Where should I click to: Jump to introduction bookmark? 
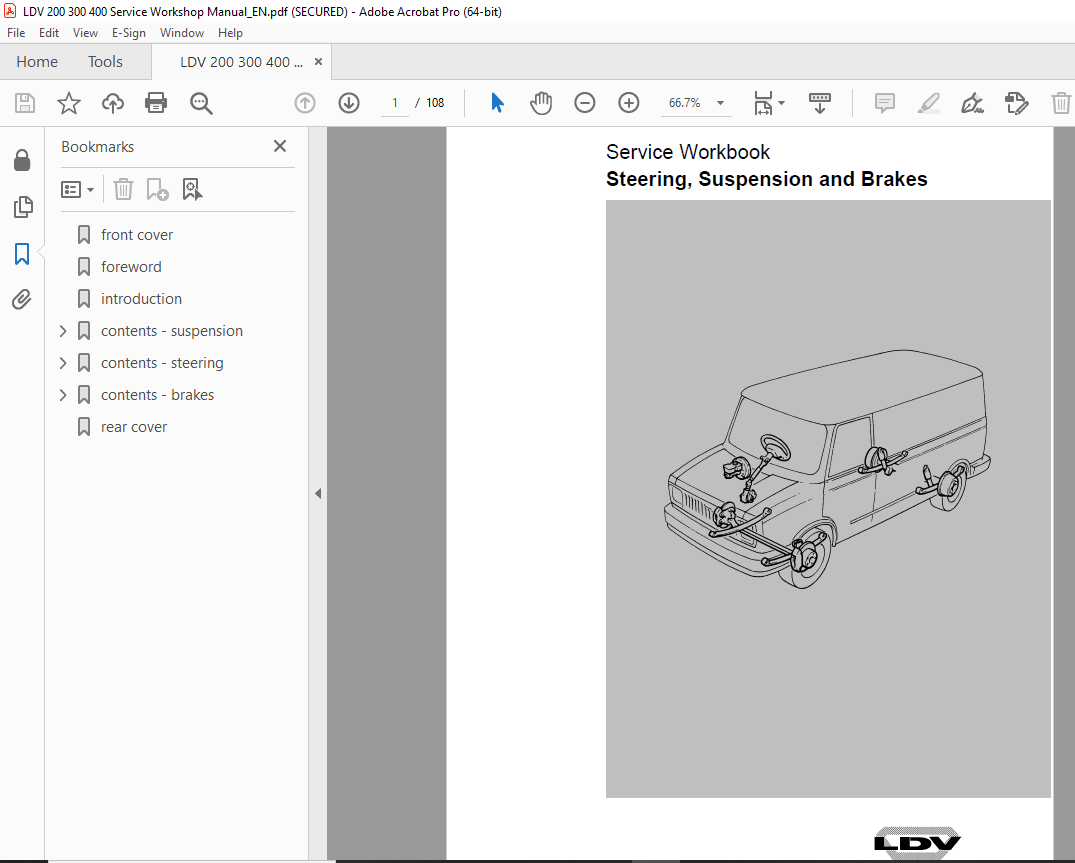pos(141,299)
